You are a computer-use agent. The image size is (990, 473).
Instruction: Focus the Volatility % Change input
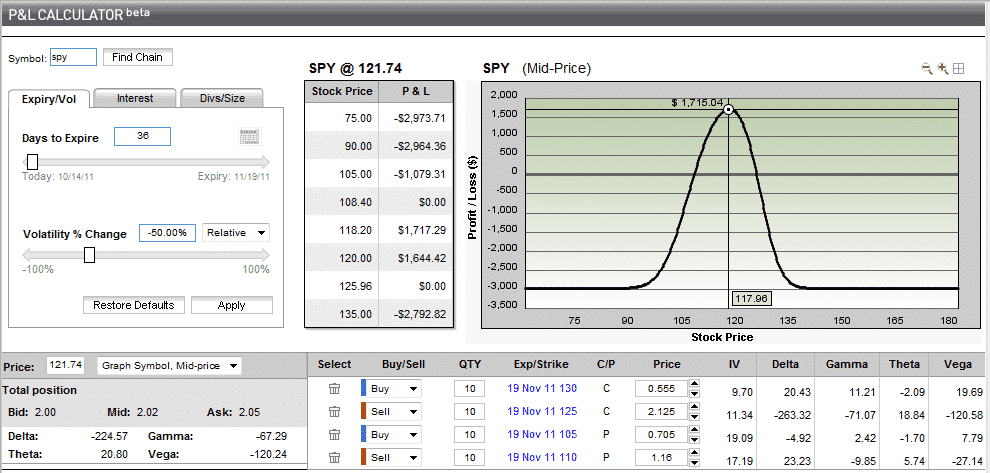(167, 232)
